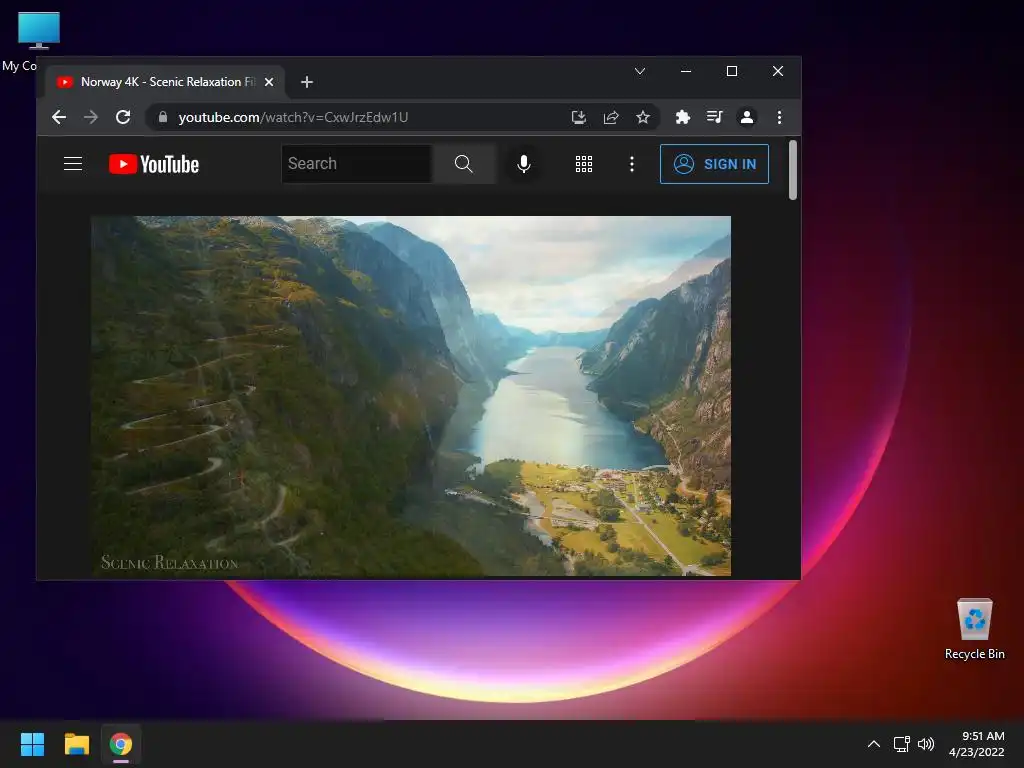1024x768 pixels.
Task: Open the network status tray icon
Action: 902,744
